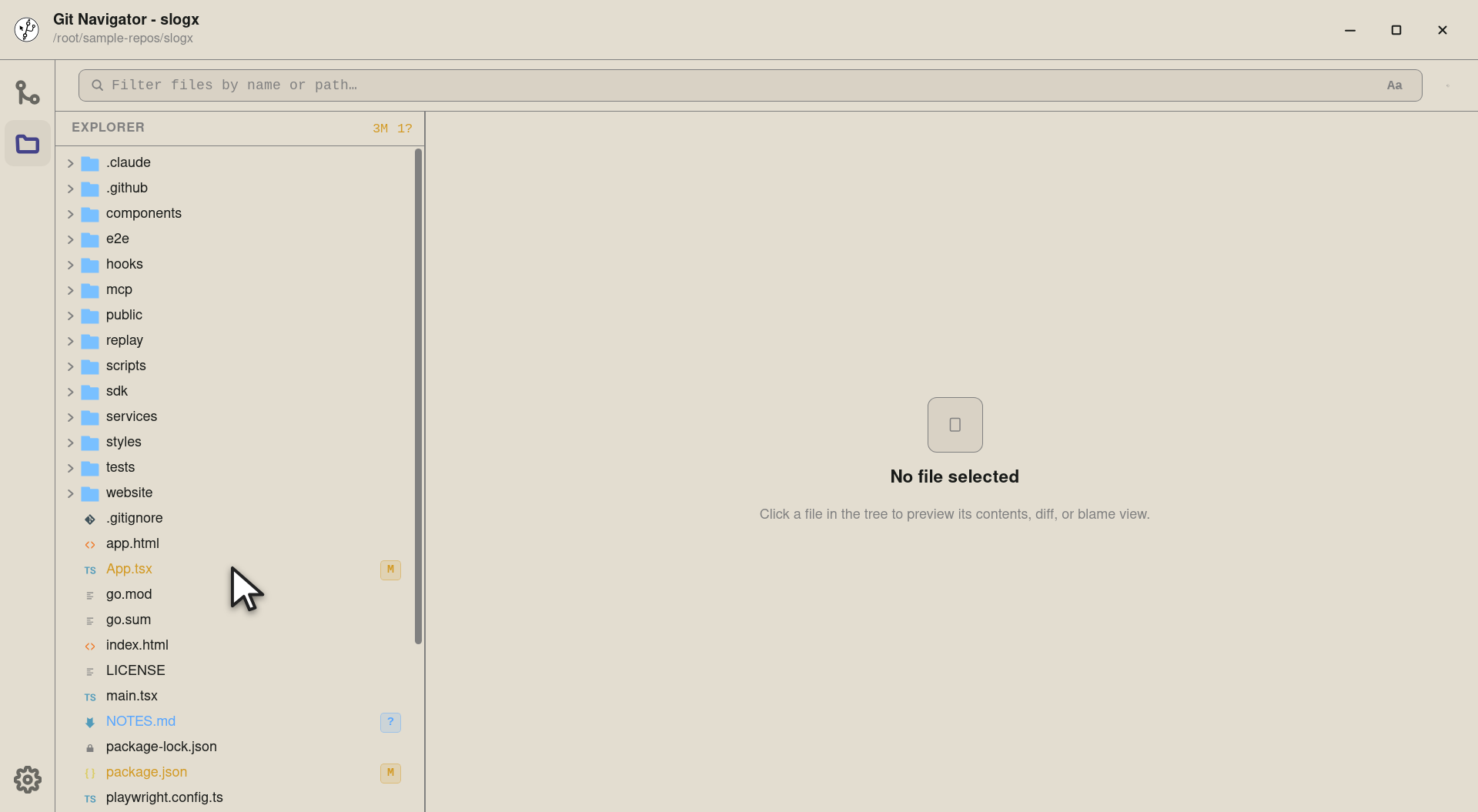Viewport: 1478px width, 812px height.
Task: Expand the hooks folder chevron
Action: click(x=70, y=265)
